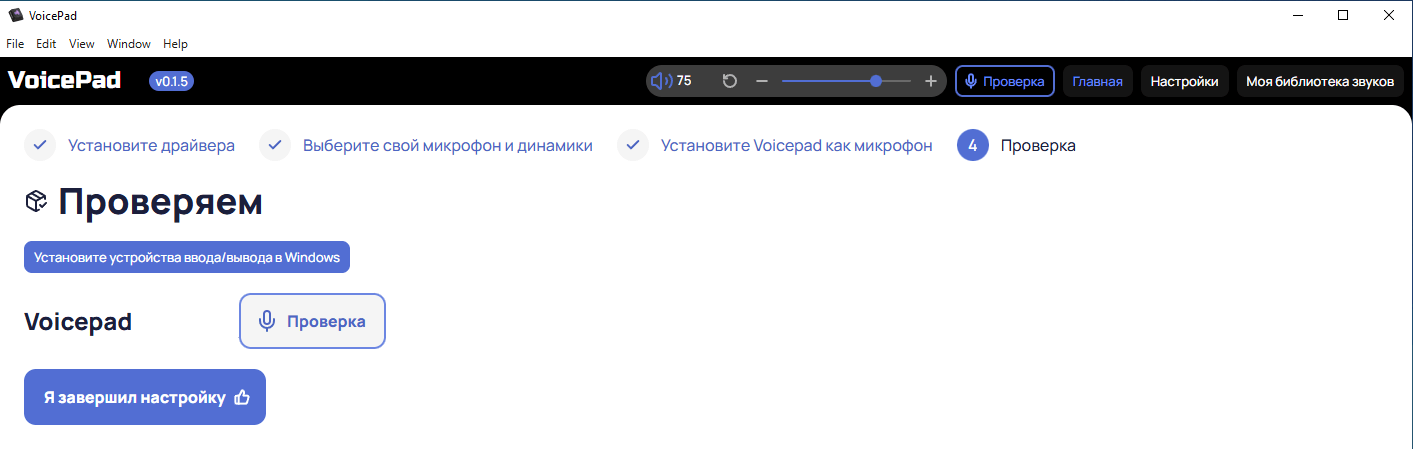Click the Проверка microphone button in header
The width and height of the screenshot is (1413, 449).
point(1005,81)
